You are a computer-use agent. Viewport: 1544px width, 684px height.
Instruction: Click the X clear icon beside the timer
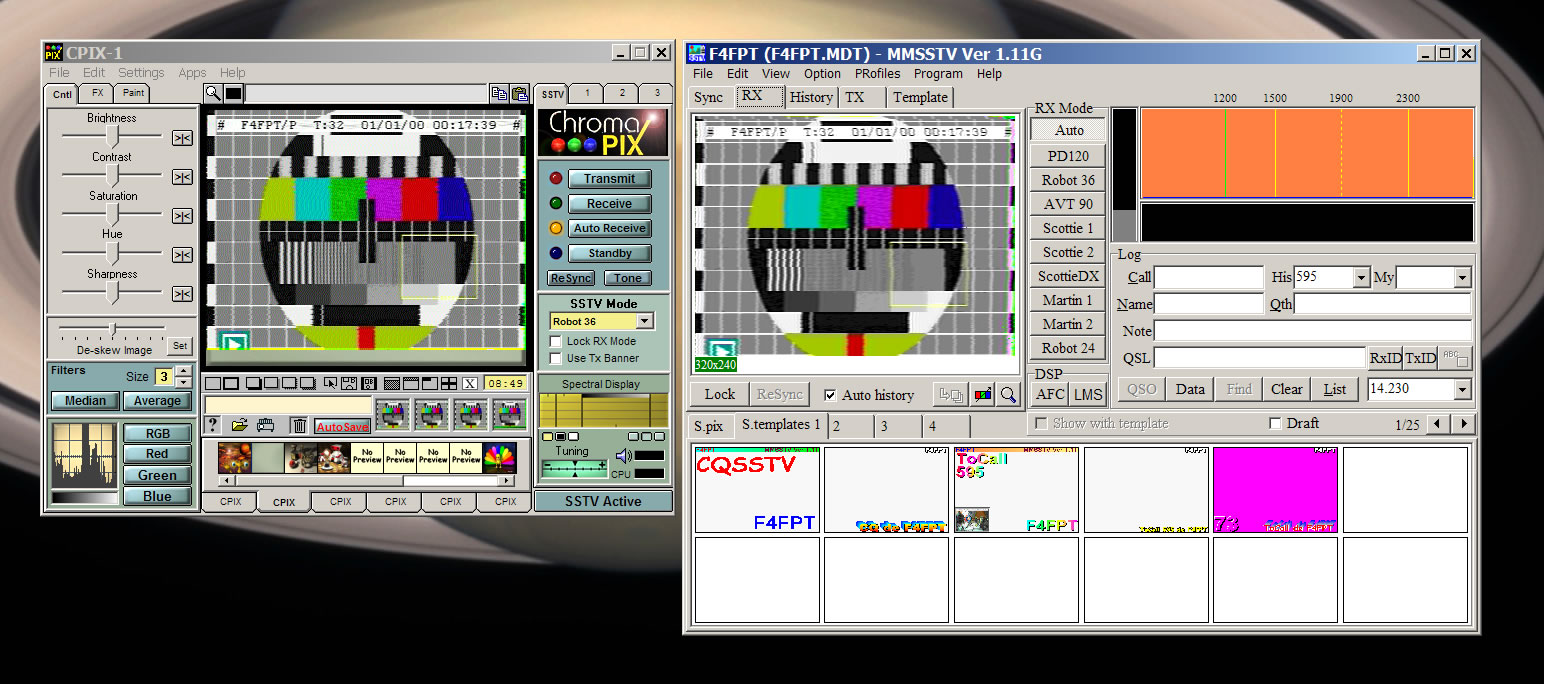[469, 383]
